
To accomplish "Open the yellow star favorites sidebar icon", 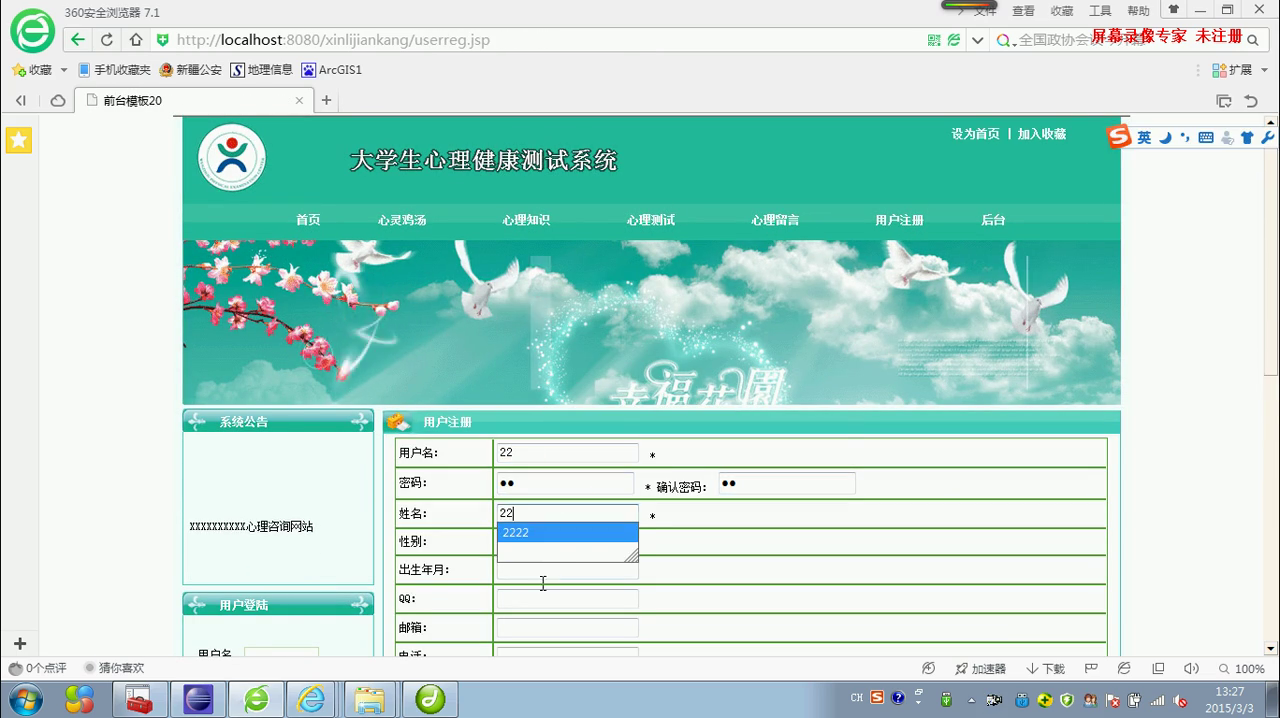I will point(19,140).
